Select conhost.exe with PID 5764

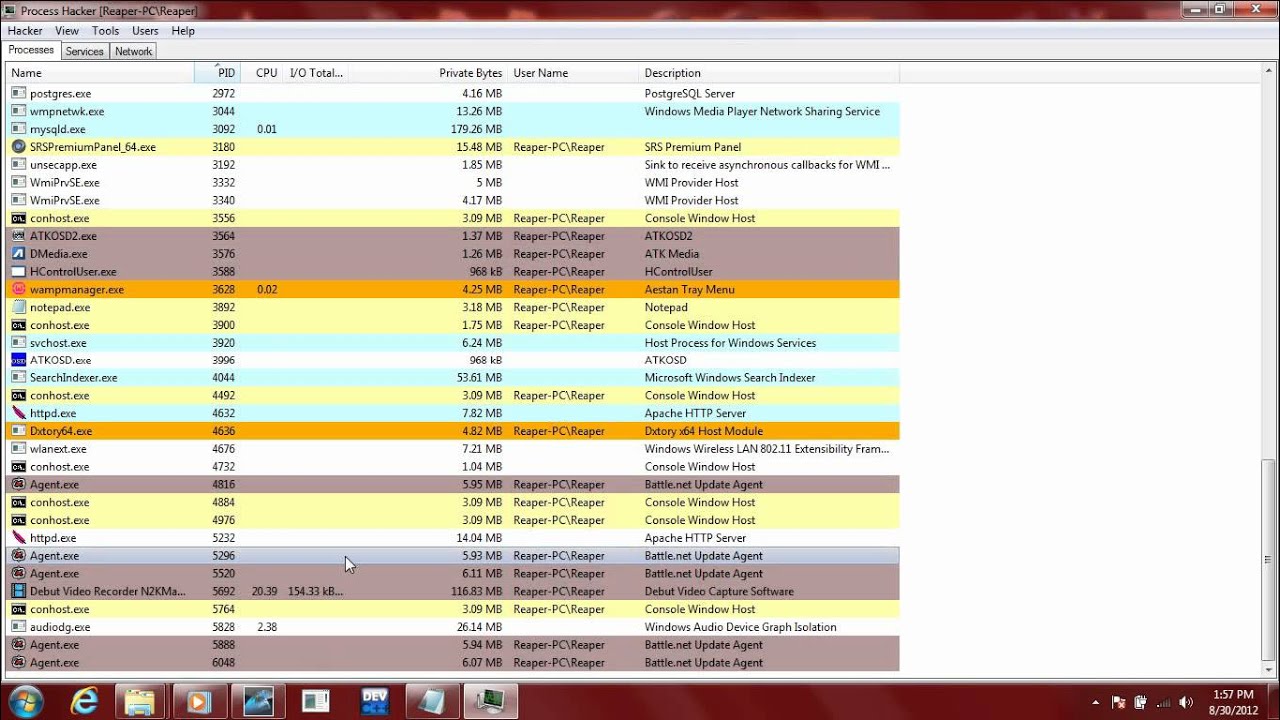point(453,609)
